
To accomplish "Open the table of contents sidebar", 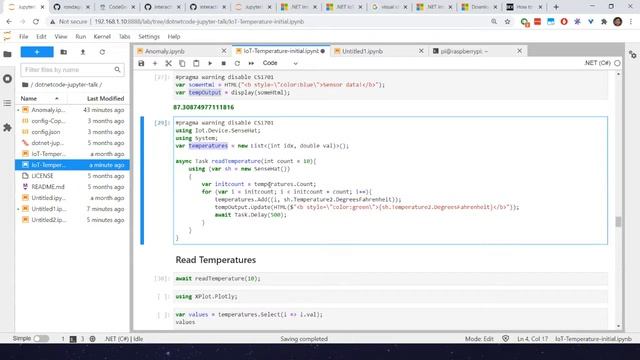I will pyautogui.click(x=7, y=103).
